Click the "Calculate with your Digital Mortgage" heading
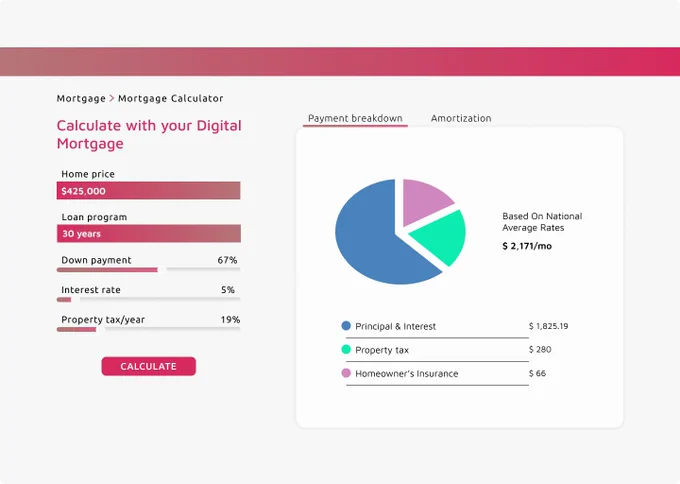The image size is (680, 484). coord(149,134)
